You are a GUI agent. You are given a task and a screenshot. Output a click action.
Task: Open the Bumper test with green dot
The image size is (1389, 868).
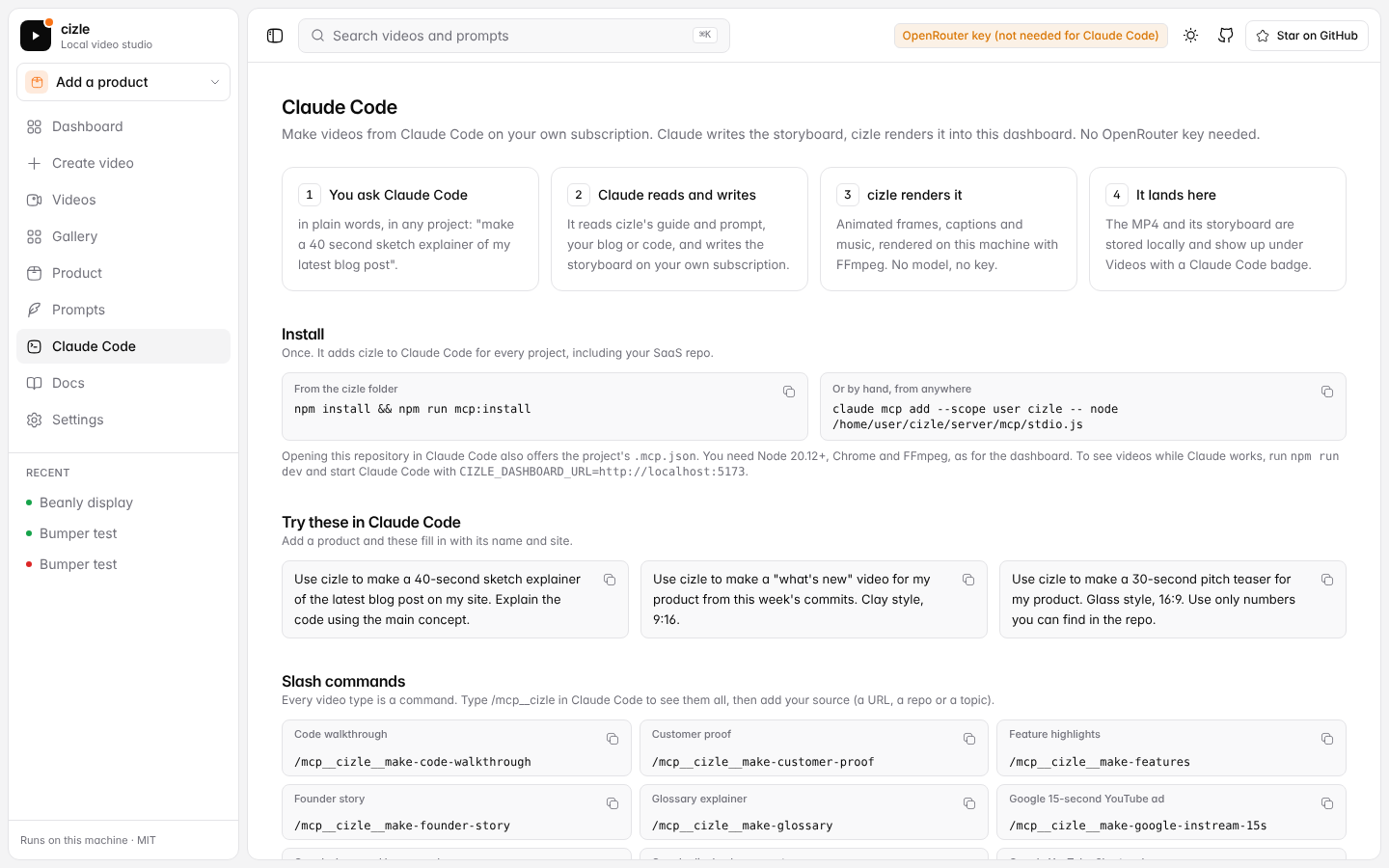(123, 533)
